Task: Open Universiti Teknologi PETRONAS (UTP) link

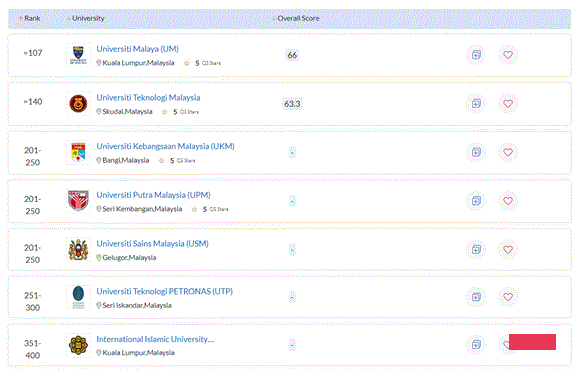Action: click(x=164, y=291)
